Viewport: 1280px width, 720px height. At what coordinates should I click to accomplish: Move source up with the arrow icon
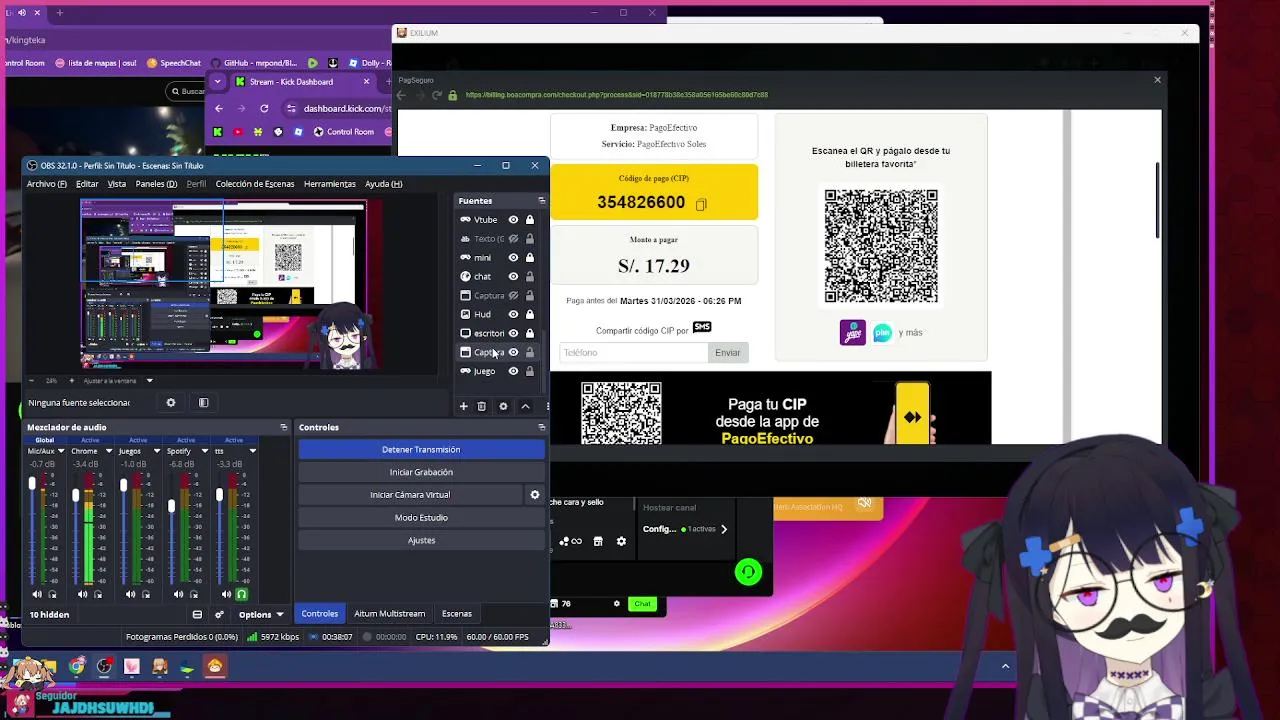pos(525,406)
